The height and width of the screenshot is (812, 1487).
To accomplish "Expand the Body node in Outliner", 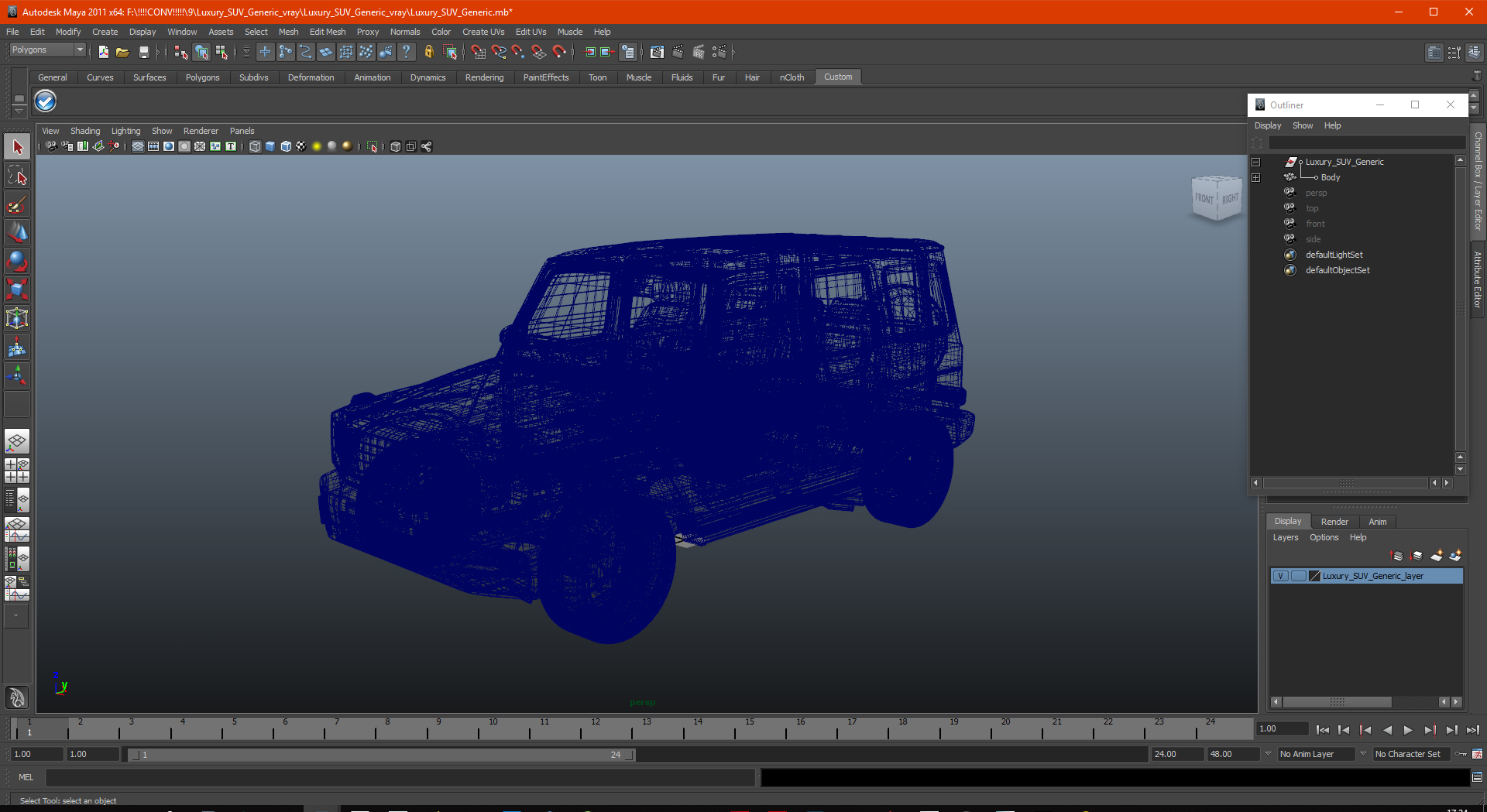I will [1256, 178].
